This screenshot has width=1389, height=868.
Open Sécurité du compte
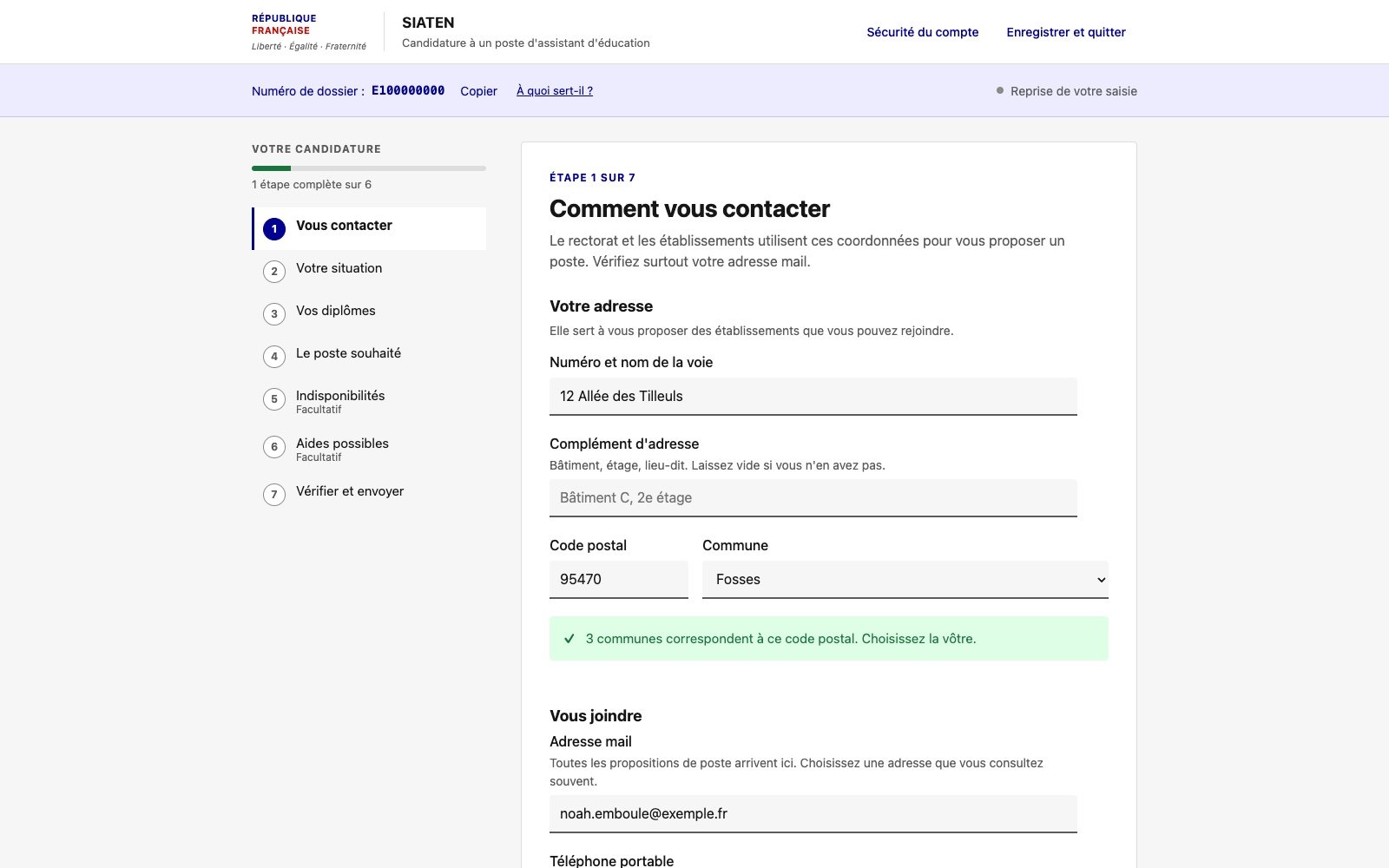(x=923, y=32)
